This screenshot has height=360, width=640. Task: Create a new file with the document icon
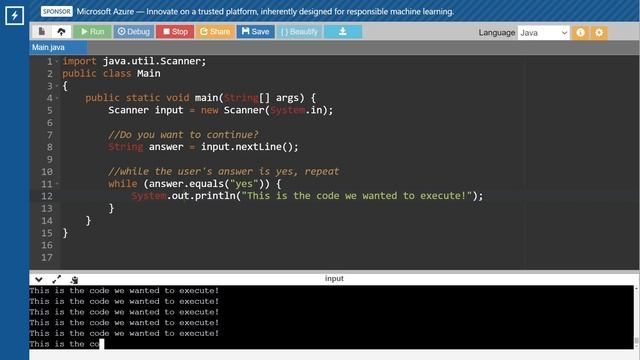42,31
